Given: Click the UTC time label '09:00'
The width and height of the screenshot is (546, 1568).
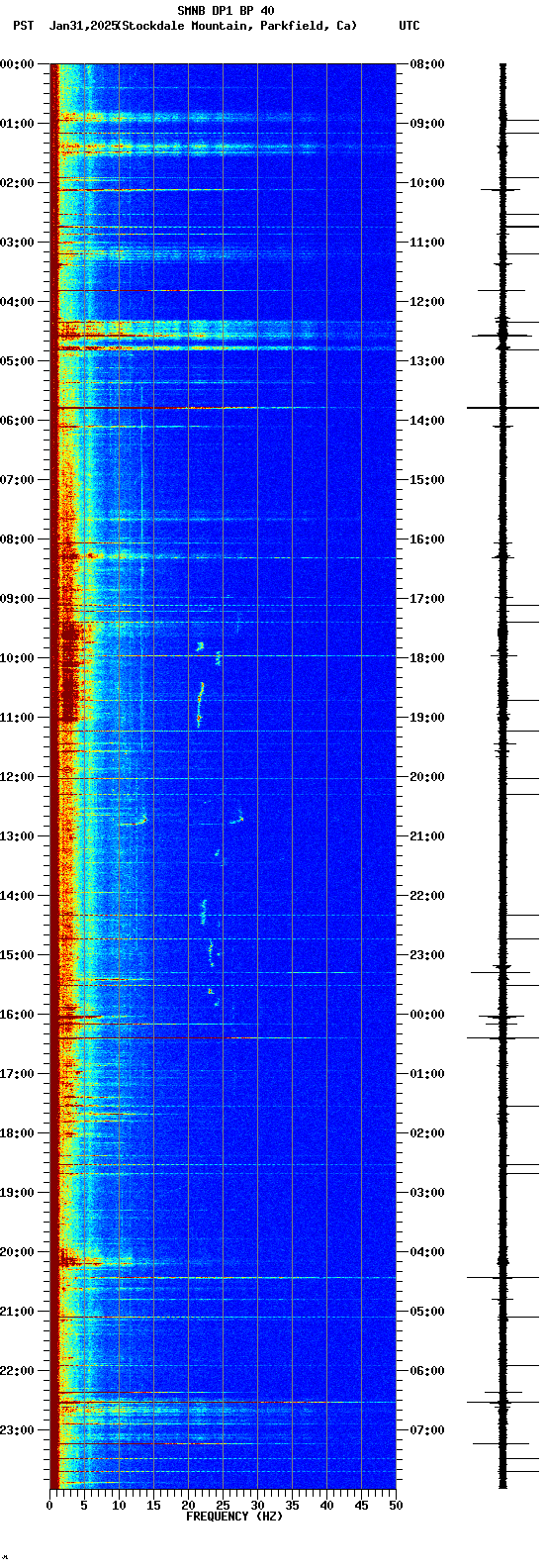Looking at the screenshot, I should (426, 124).
